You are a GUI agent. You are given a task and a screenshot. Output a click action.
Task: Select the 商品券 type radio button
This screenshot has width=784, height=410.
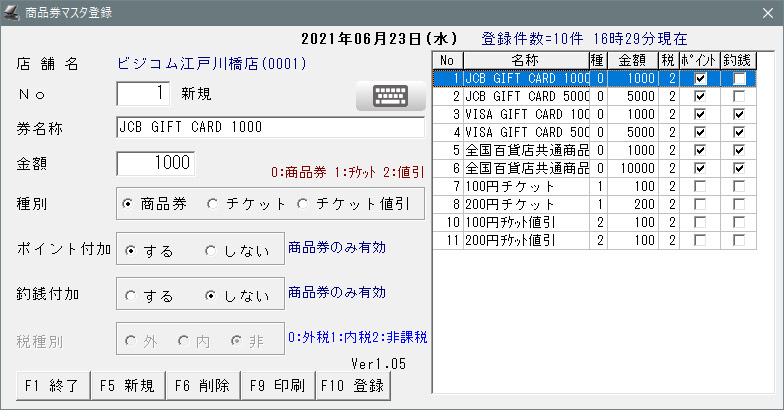(128, 203)
